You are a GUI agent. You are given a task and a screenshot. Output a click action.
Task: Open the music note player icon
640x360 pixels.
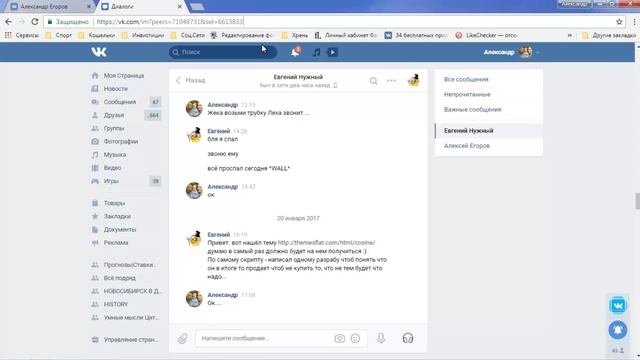point(316,52)
